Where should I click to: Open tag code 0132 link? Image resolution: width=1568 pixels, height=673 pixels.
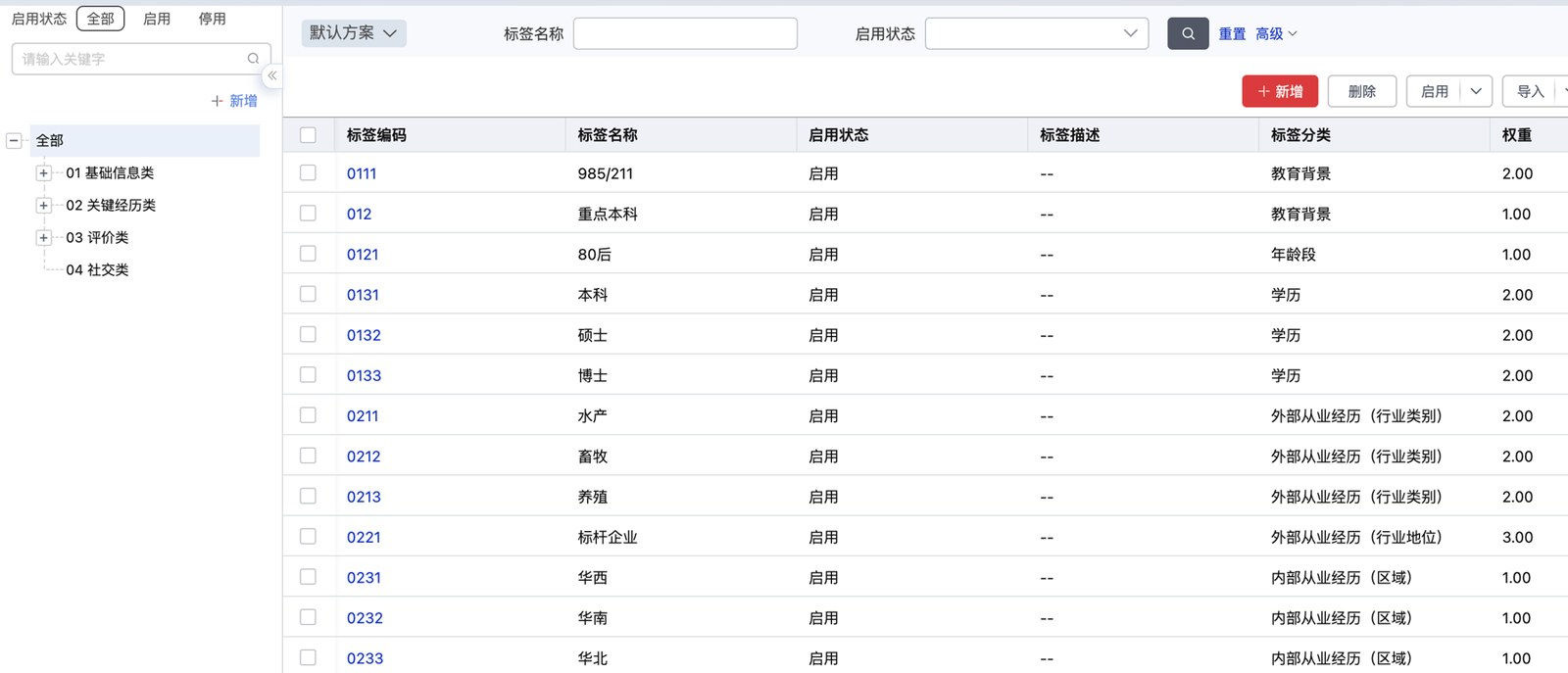pos(364,335)
